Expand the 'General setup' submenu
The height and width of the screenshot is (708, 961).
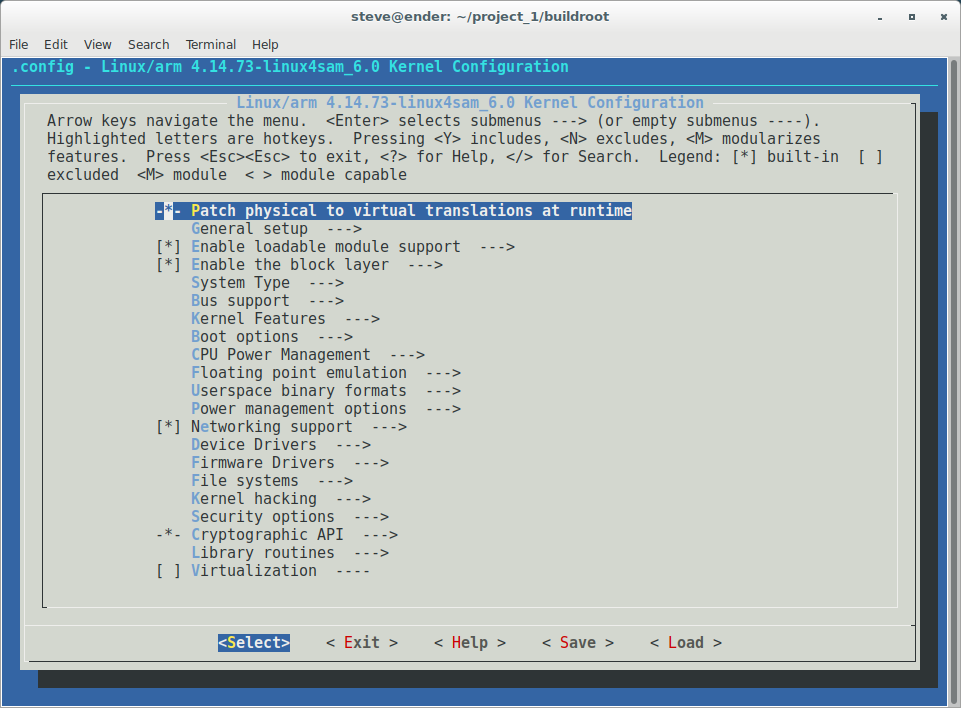pyautogui.click(x=249, y=228)
